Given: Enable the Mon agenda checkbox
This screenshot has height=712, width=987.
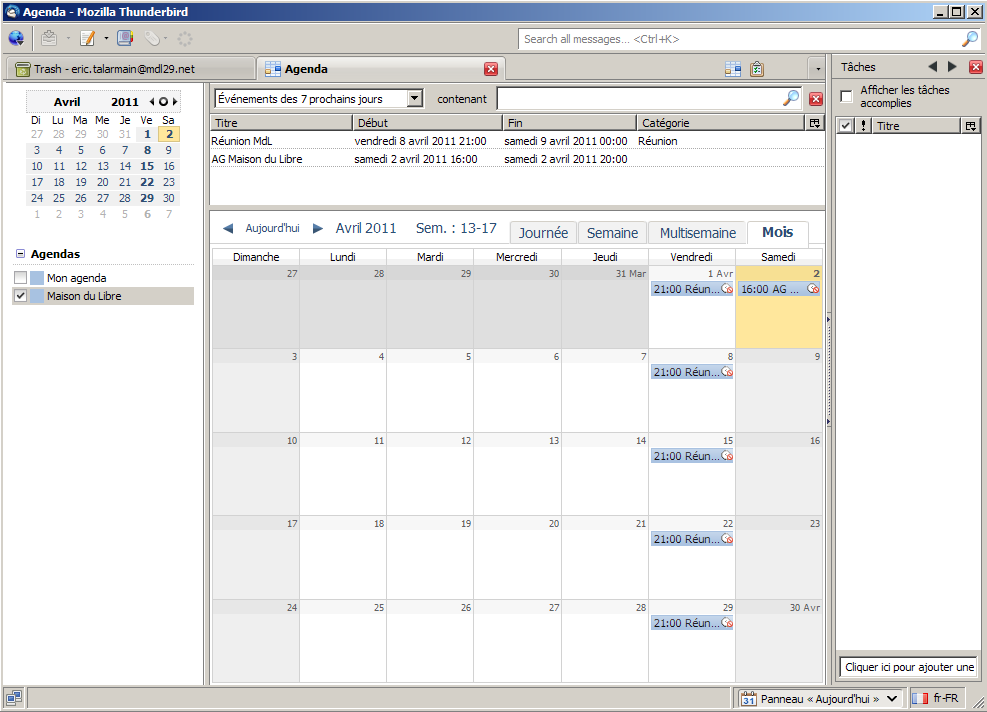Looking at the screenshot, I should 21,278.
